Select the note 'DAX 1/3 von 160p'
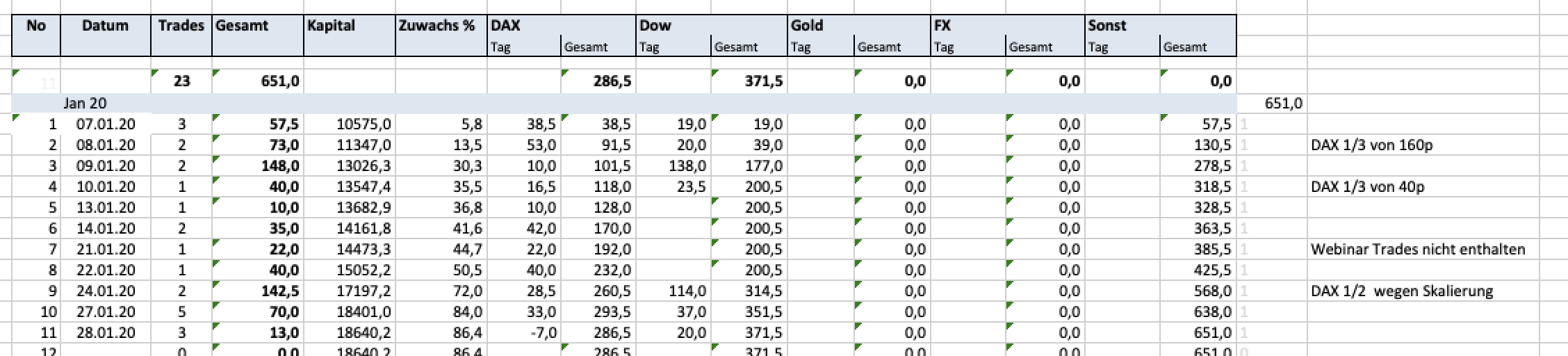 coord(1371,145)
